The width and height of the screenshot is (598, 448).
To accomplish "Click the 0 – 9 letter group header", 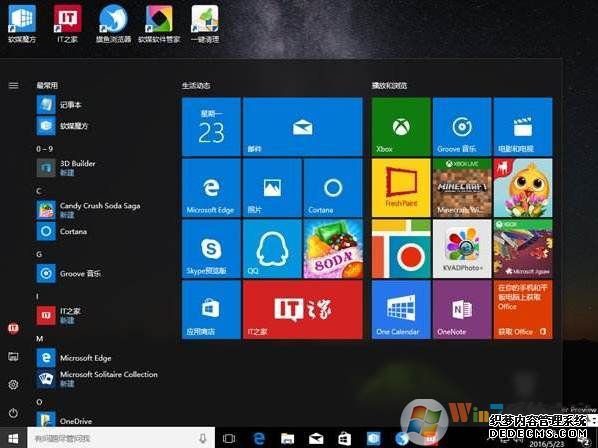I will [45, 149].
